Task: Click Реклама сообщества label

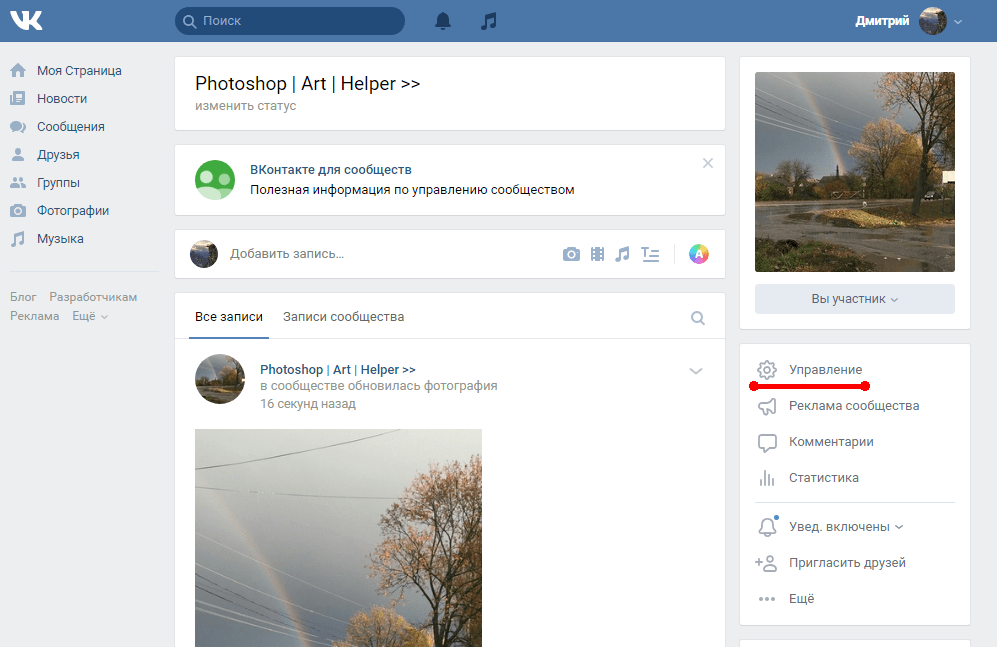Action: click(x=854, y=405)
